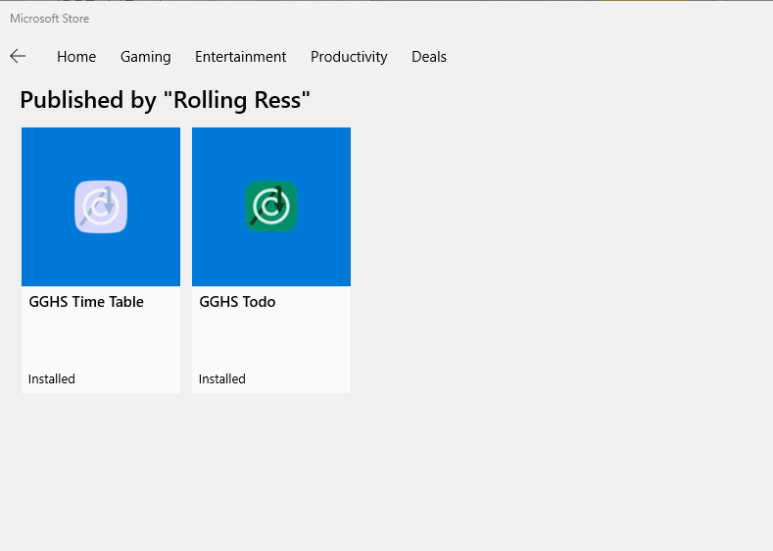Click the green GGHS Todo app icon
773x551 pixels.
[x=271, y=207]
